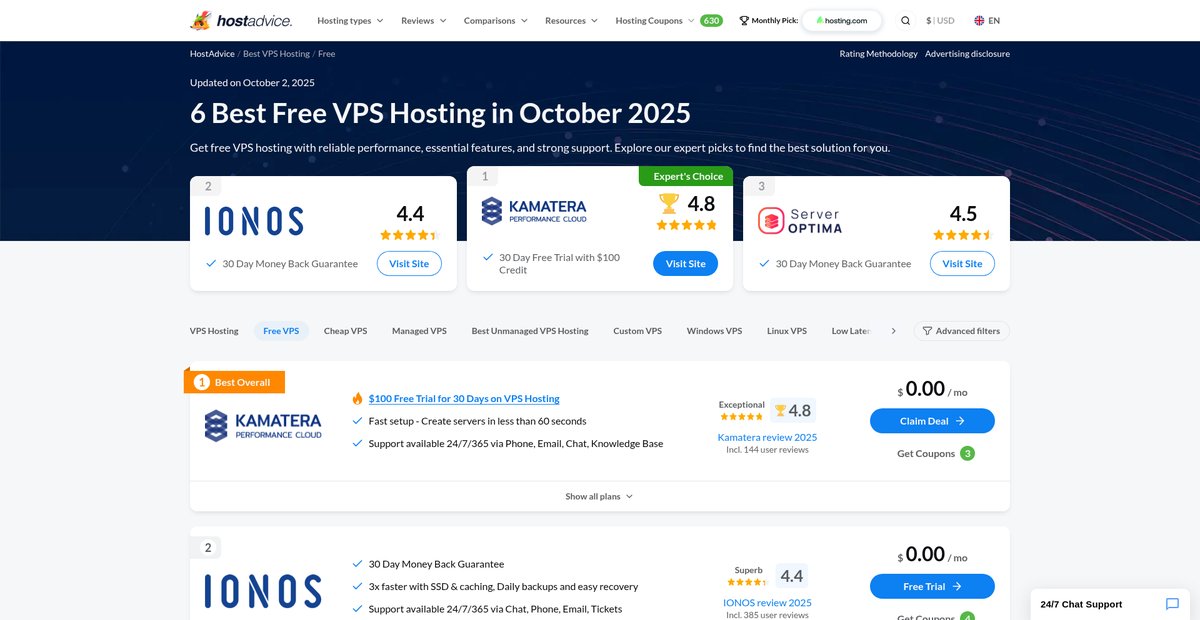Viewport: 1200px width, 620px height.
Task: Open the $100 Free Trial for 30 Days link
Action: click(x=464, y=398)
